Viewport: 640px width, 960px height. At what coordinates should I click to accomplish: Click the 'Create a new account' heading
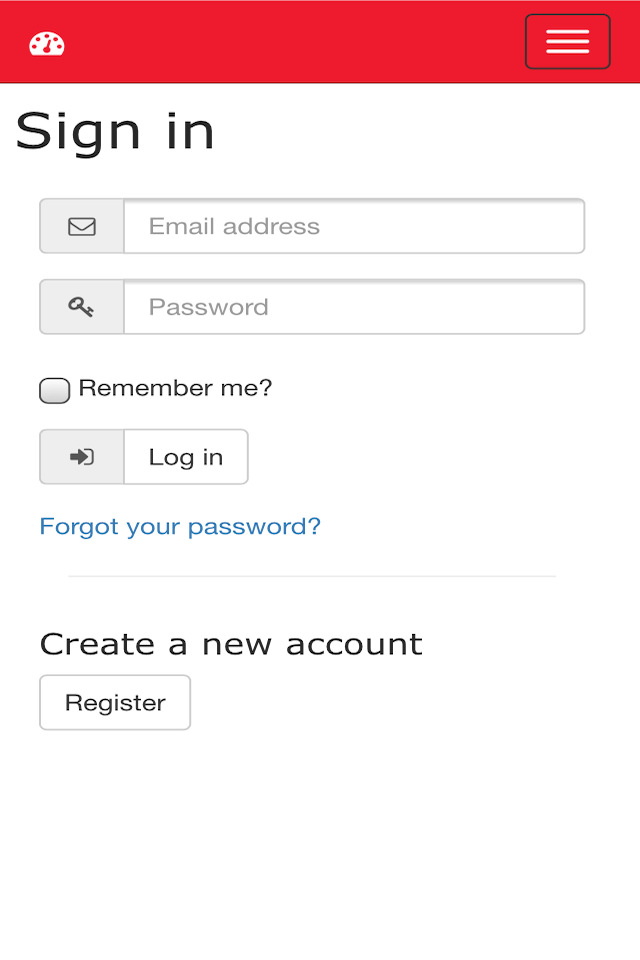[x=232, y=644]
